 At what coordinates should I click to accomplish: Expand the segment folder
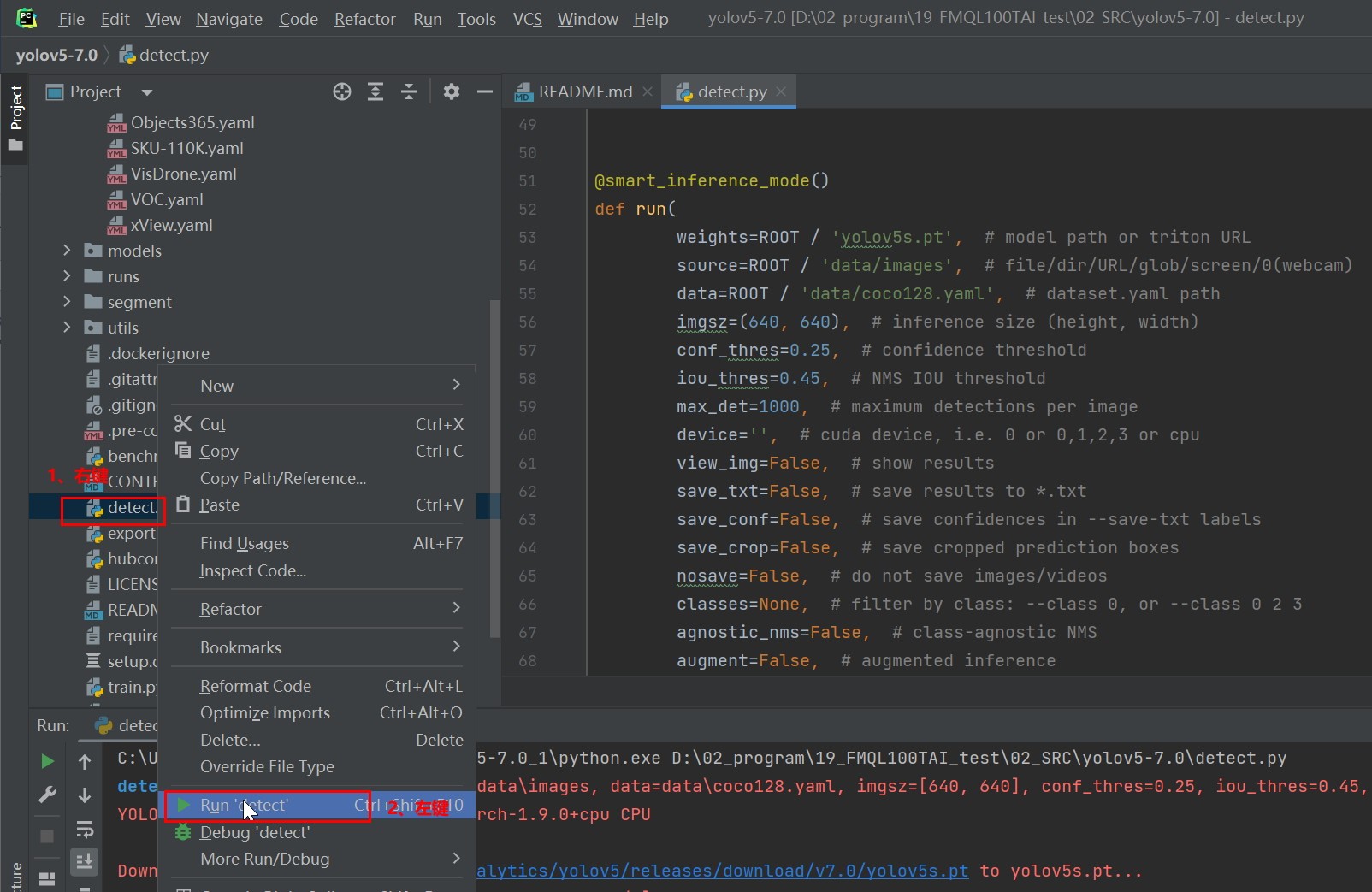(67, 302)
